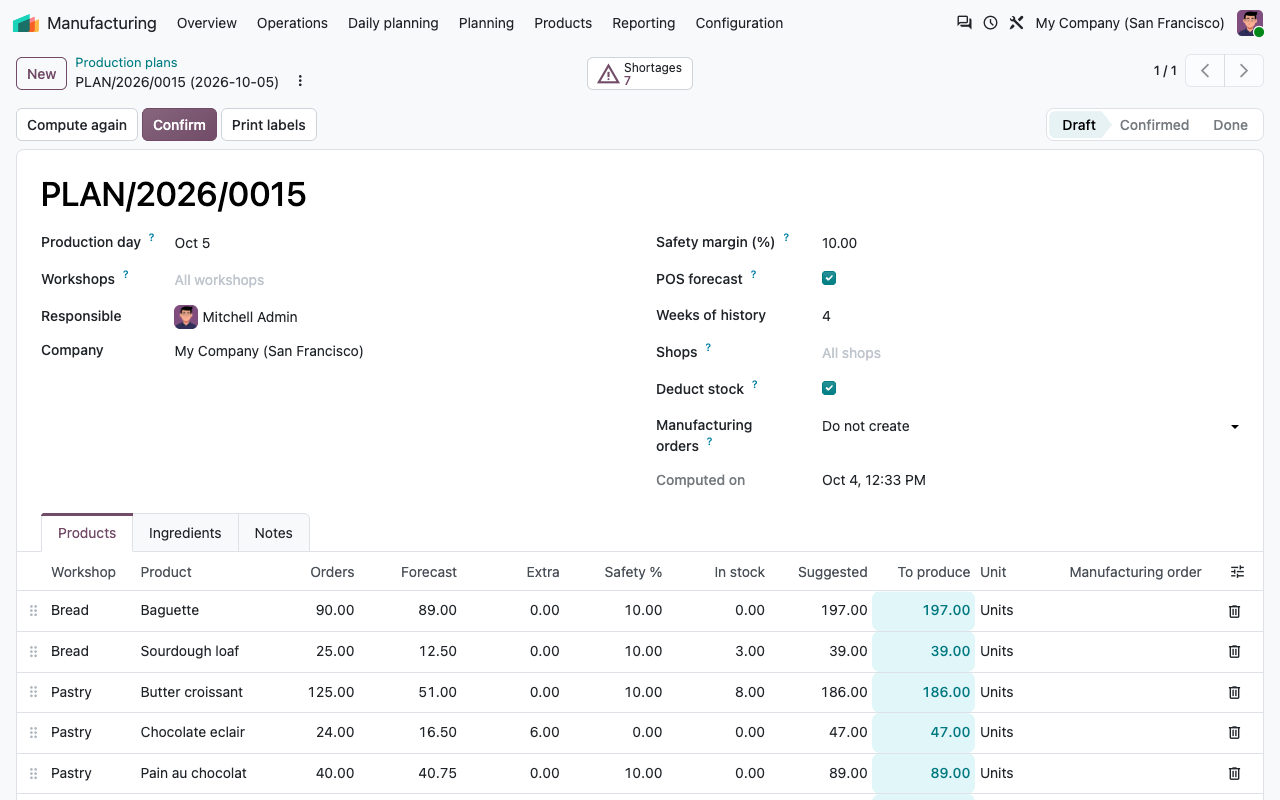This screenshot has width=1280, height=800.
Task: Open the debug tools wrench icon
Action: (x=1016, y=22)
